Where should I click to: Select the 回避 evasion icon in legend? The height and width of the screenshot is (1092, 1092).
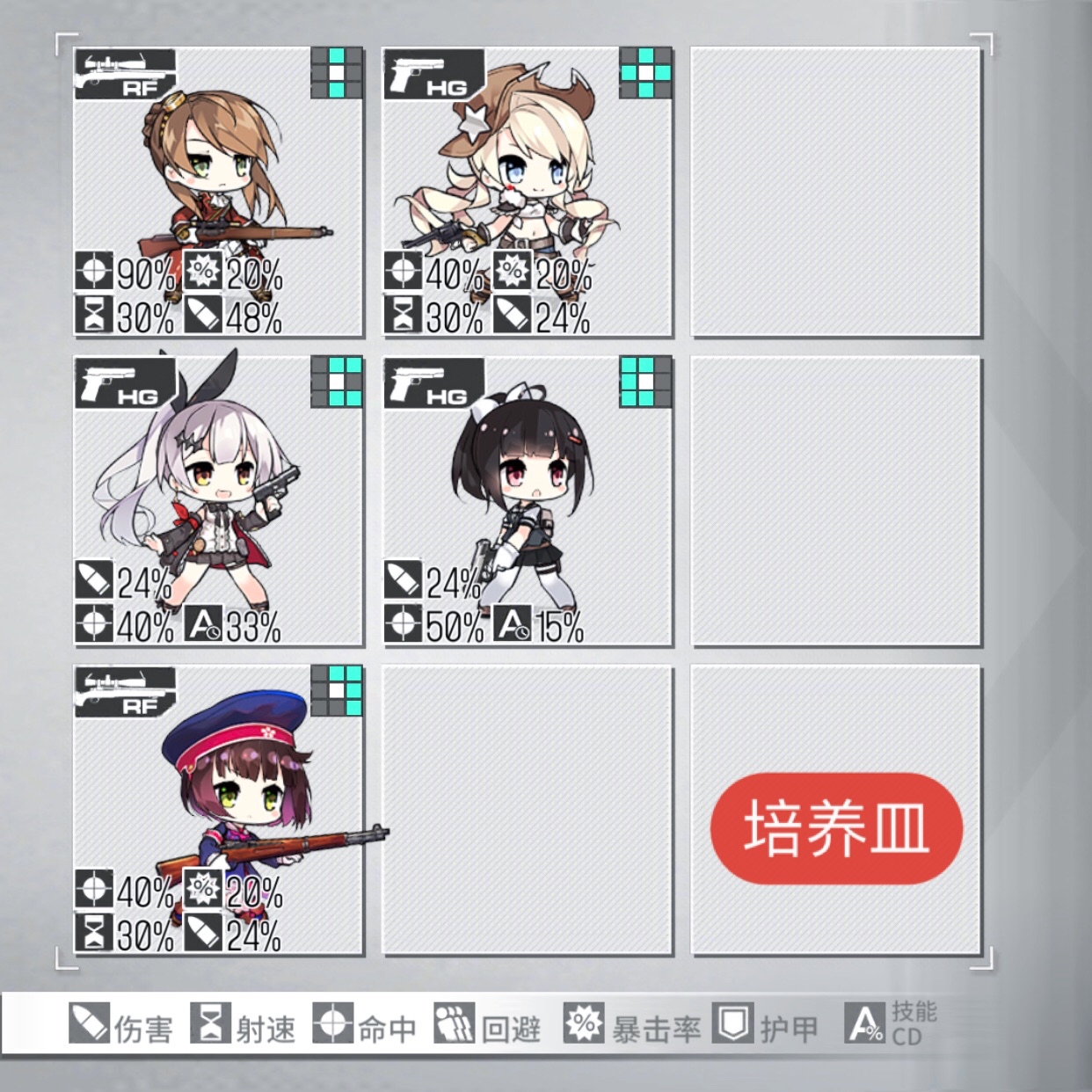click(x=455, y=1024)
